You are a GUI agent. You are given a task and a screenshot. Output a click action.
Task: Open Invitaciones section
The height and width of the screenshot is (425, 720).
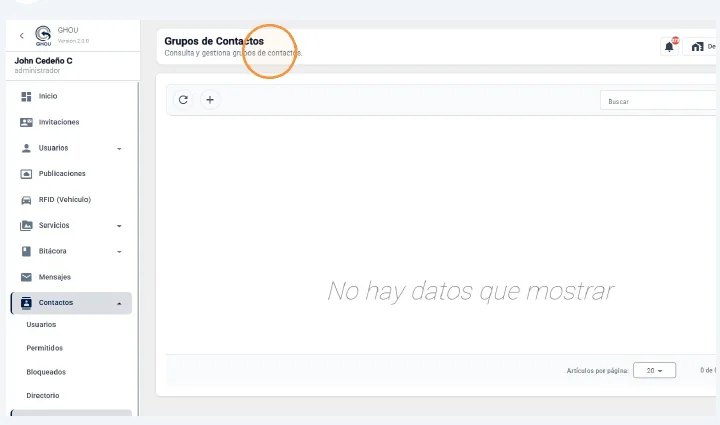[x=59, y=122]
